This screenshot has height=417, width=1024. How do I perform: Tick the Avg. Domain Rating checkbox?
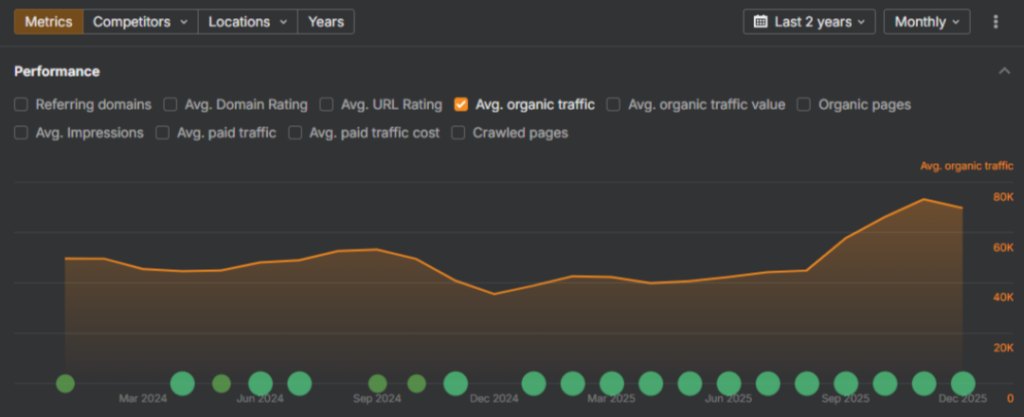coord(171,104)
